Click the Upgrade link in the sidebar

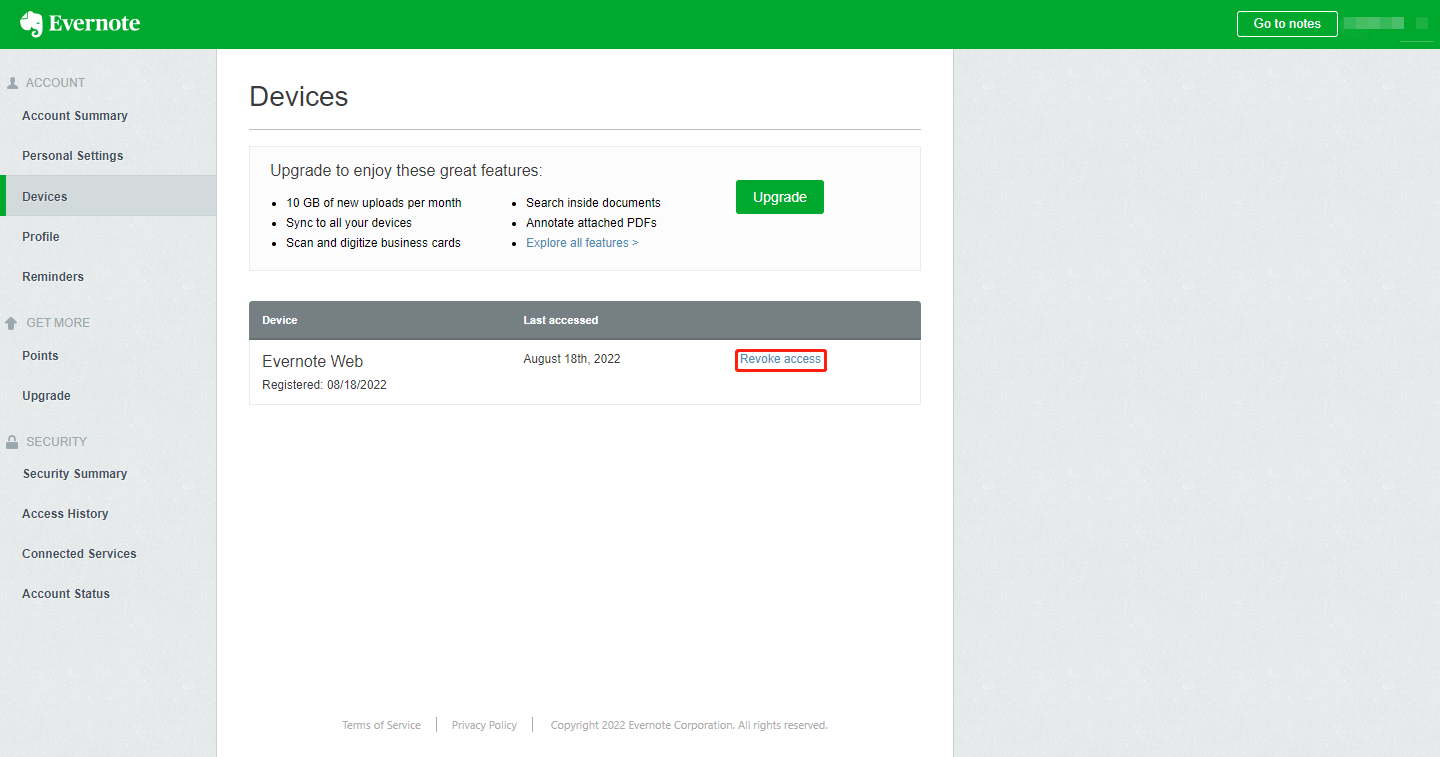pyautogui.click(x=46, y=396)
